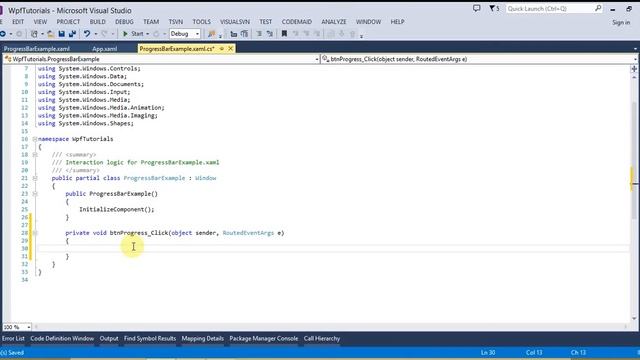Open the TEAM menu
This screenshot has width=640, height=360.
point(151,22)
